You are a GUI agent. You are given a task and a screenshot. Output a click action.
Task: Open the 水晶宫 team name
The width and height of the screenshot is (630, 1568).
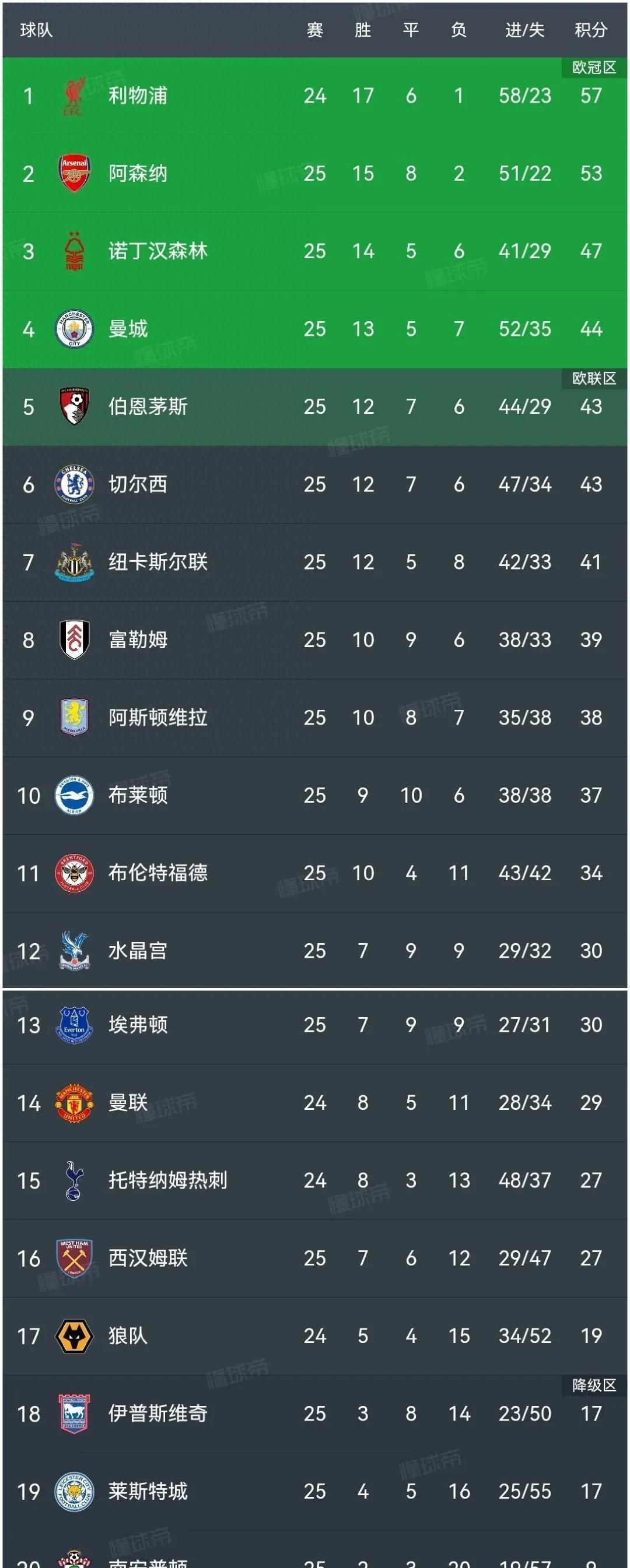138,951
